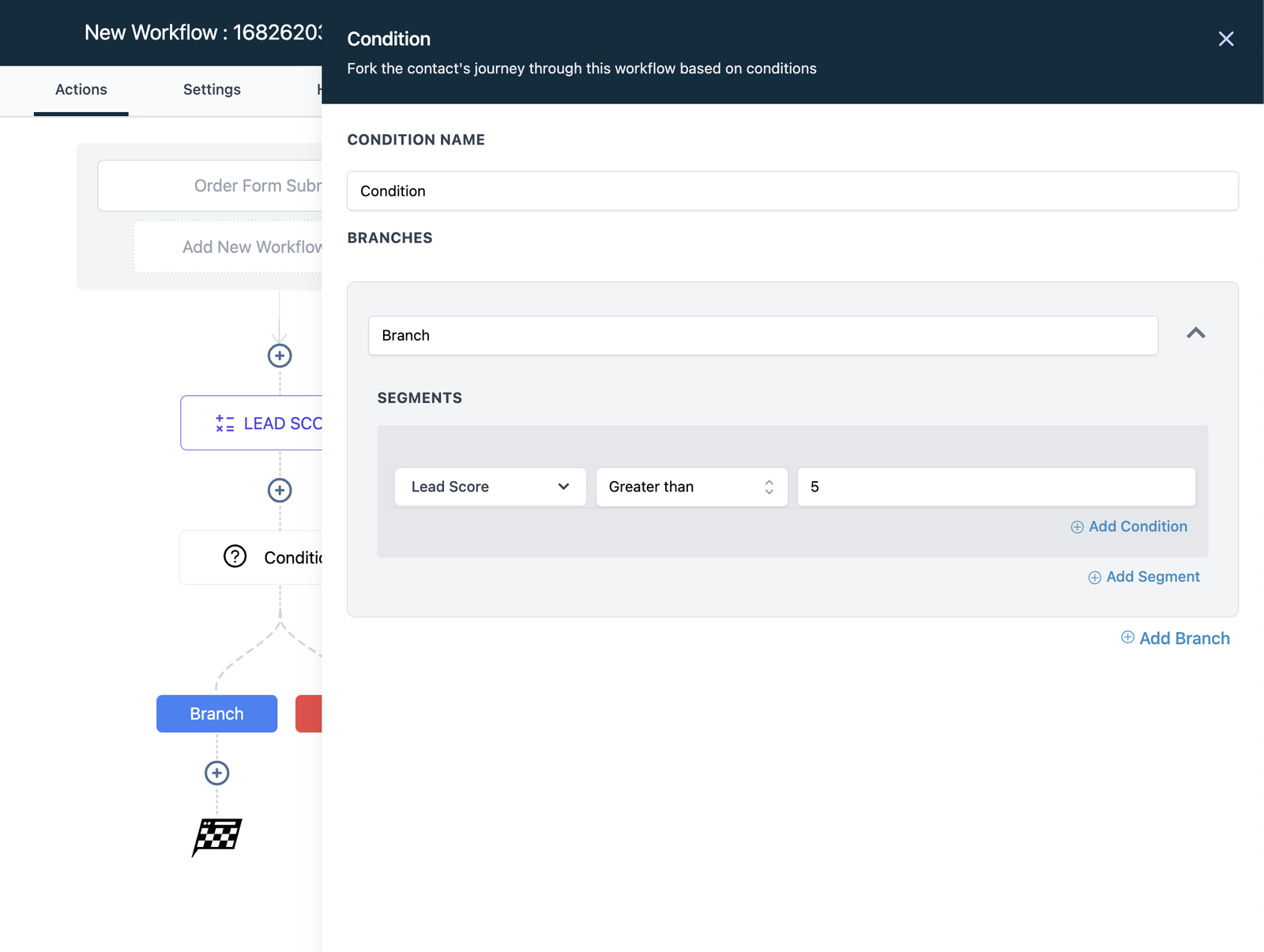The height and width of the screenshot is (952, 1264).
Task: Open the Greater than operator dropdown
Action: 691,487
